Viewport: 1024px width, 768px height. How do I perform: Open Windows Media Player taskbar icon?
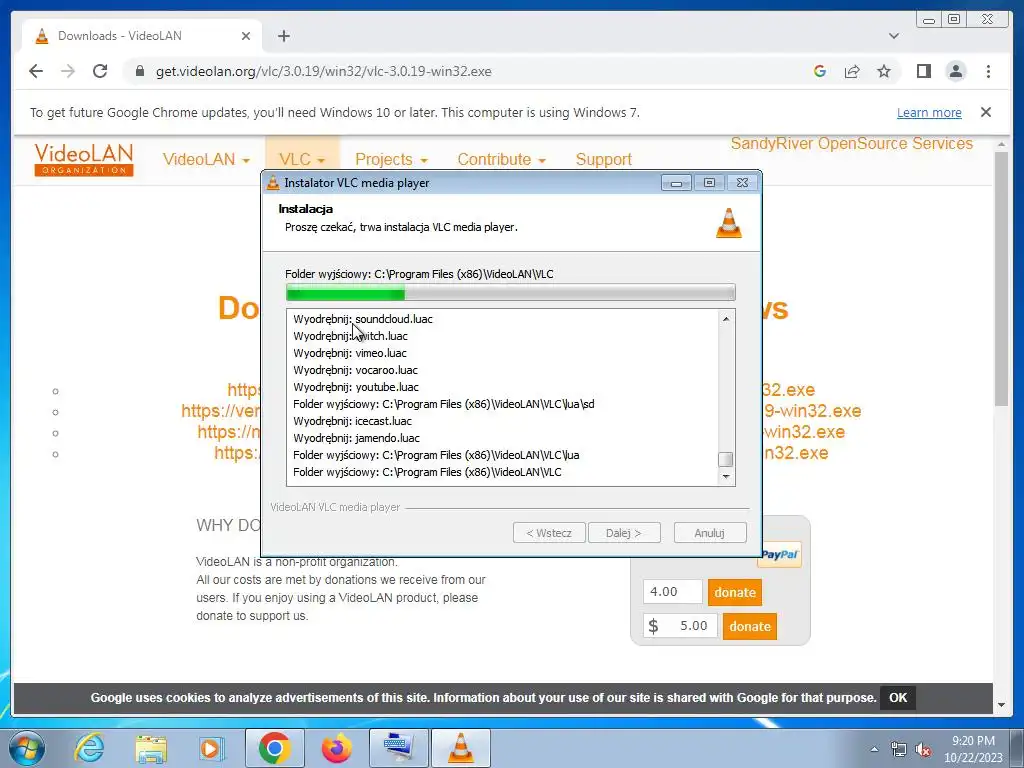[212, 748]
